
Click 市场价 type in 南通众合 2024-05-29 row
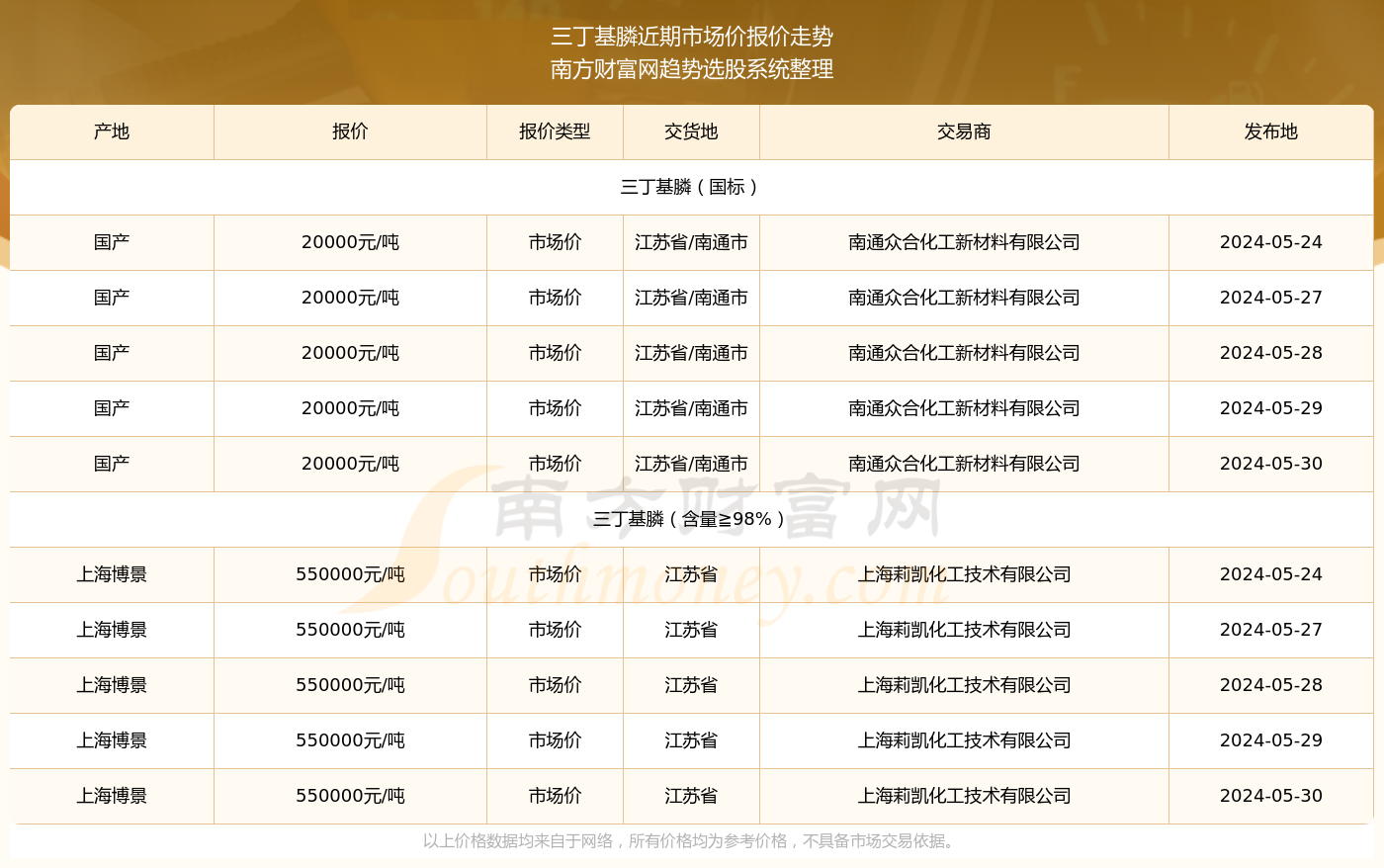555,408
